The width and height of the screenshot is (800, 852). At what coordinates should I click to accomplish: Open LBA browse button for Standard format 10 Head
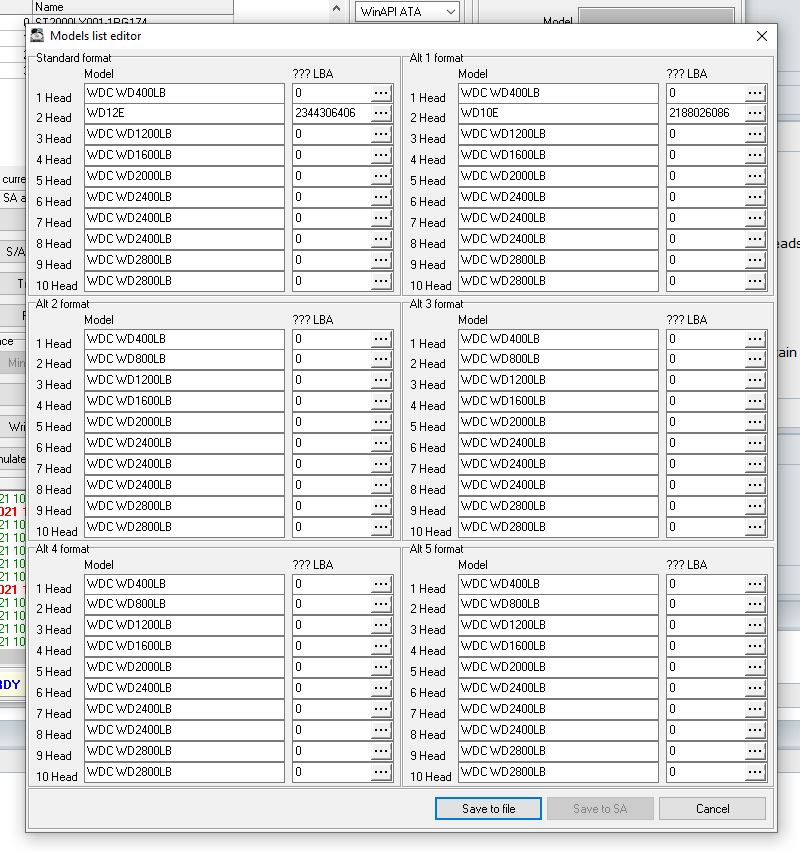click(381, 281)
